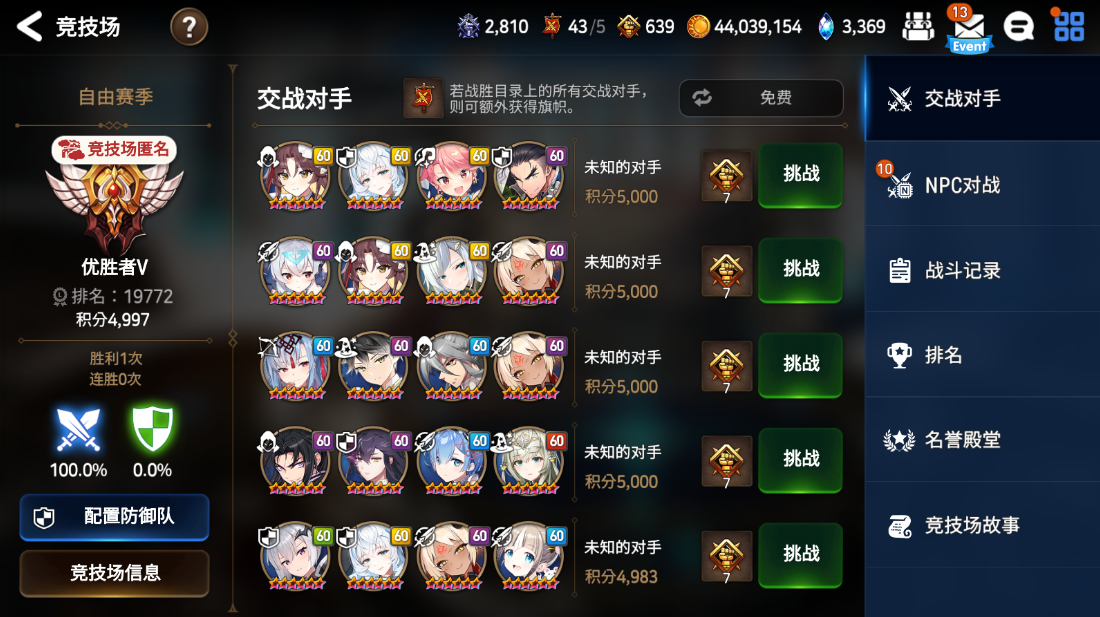Open the chat bubble icon
This screenshot has width=1100, height=617.
(x=1018, y=27)
